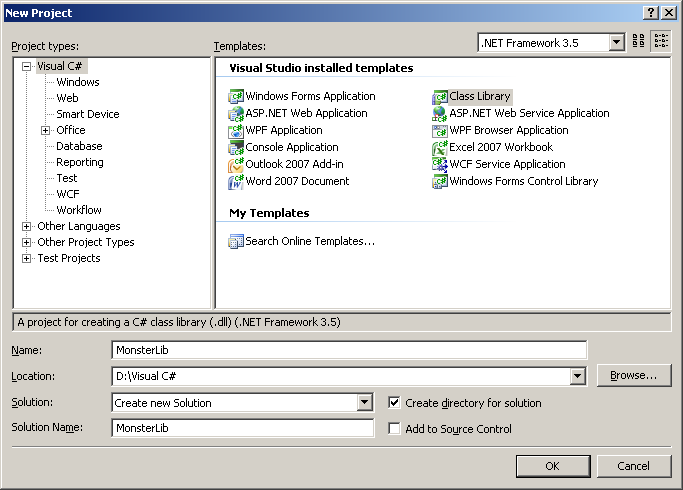Select the Class Library template icon
This screenshot has width=683, height=490.
440,97
